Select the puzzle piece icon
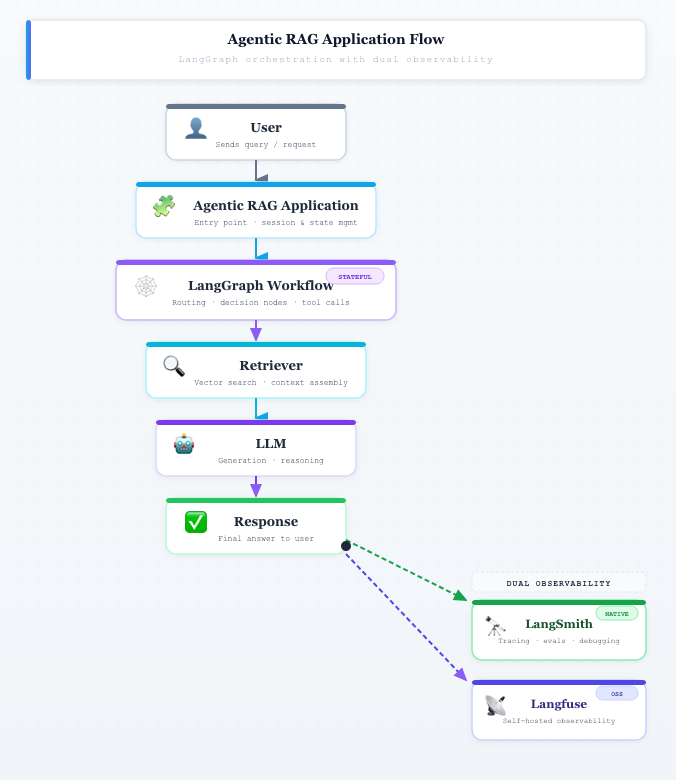 click(164, 206)
